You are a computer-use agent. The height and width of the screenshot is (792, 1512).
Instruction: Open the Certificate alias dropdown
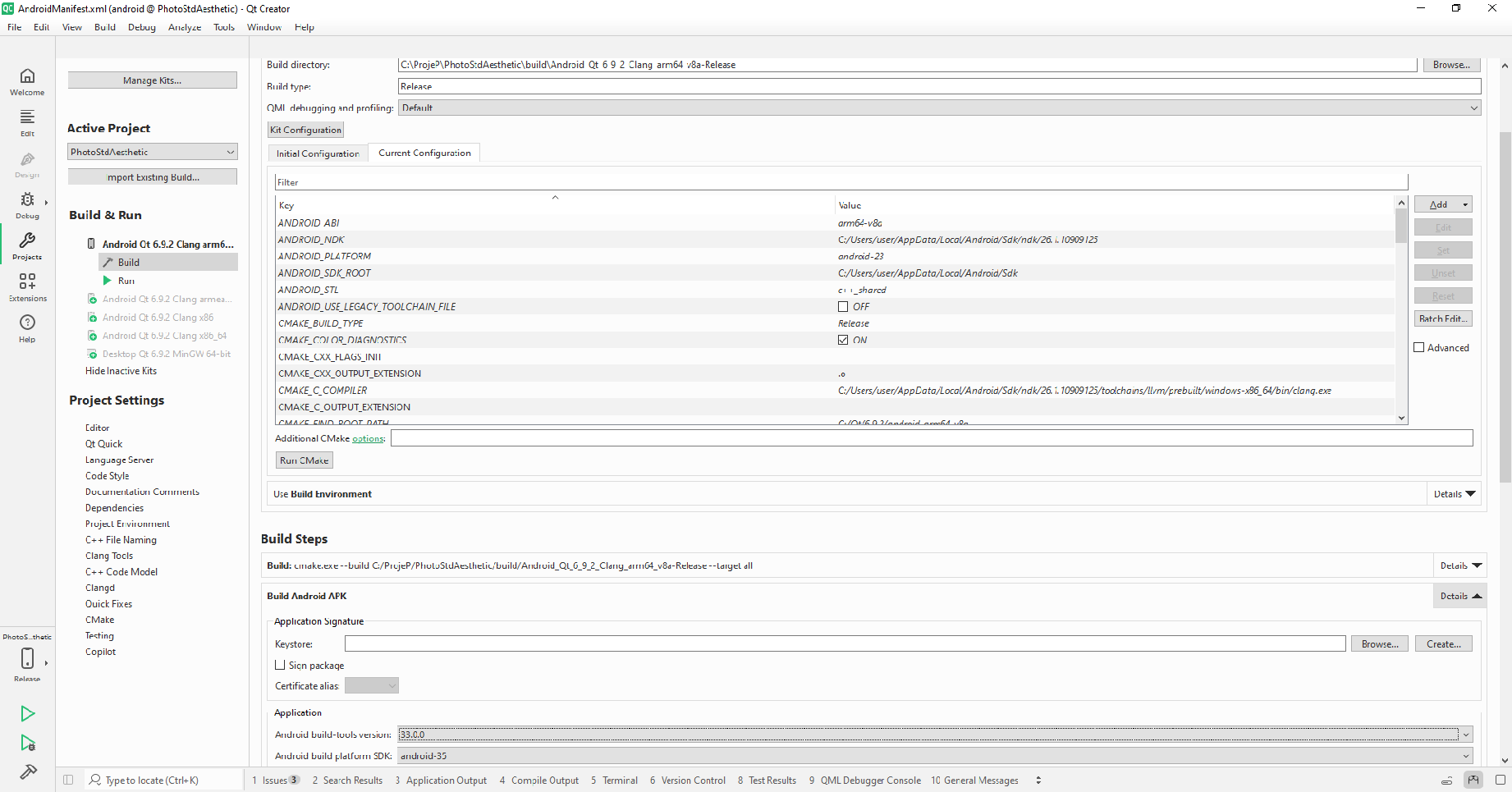372,685
